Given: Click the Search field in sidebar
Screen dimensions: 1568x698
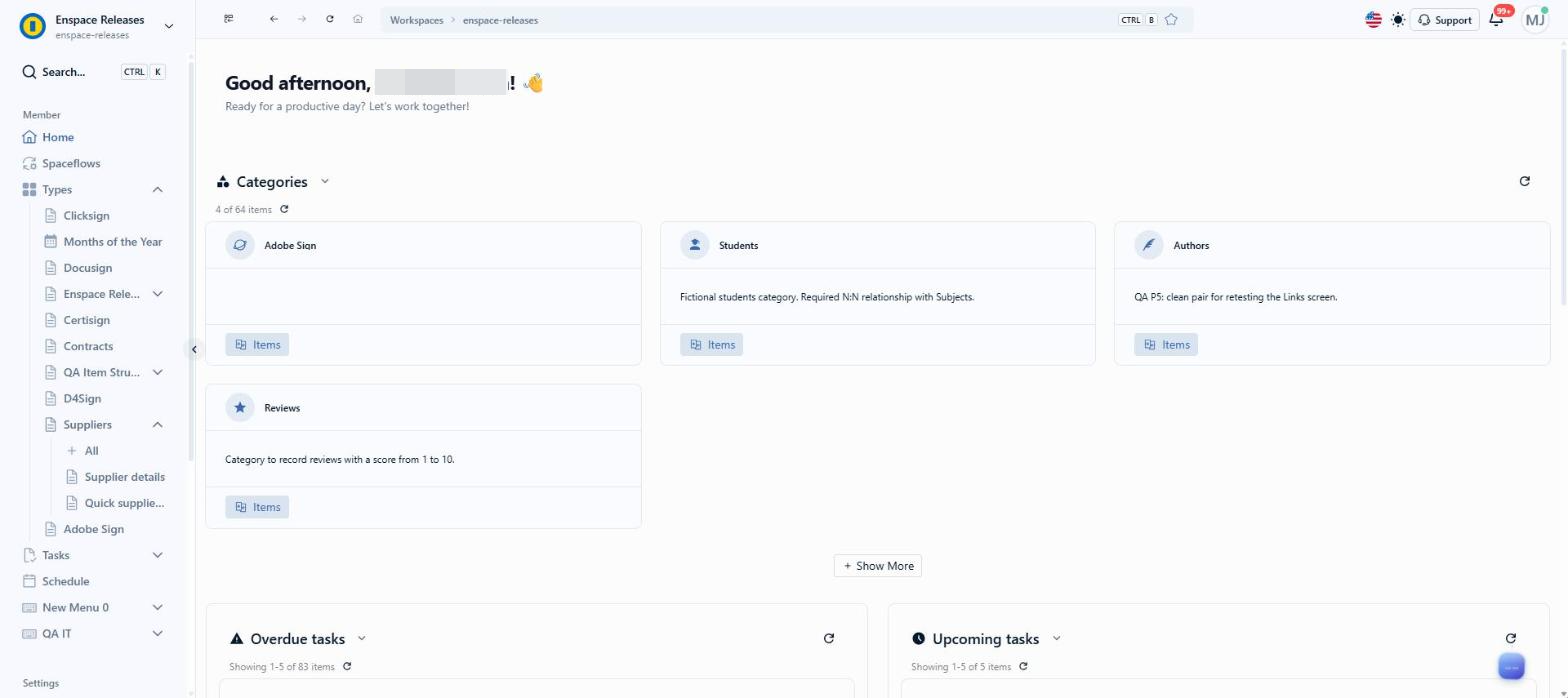Looking at the screenshot, I should click(94, 72).
